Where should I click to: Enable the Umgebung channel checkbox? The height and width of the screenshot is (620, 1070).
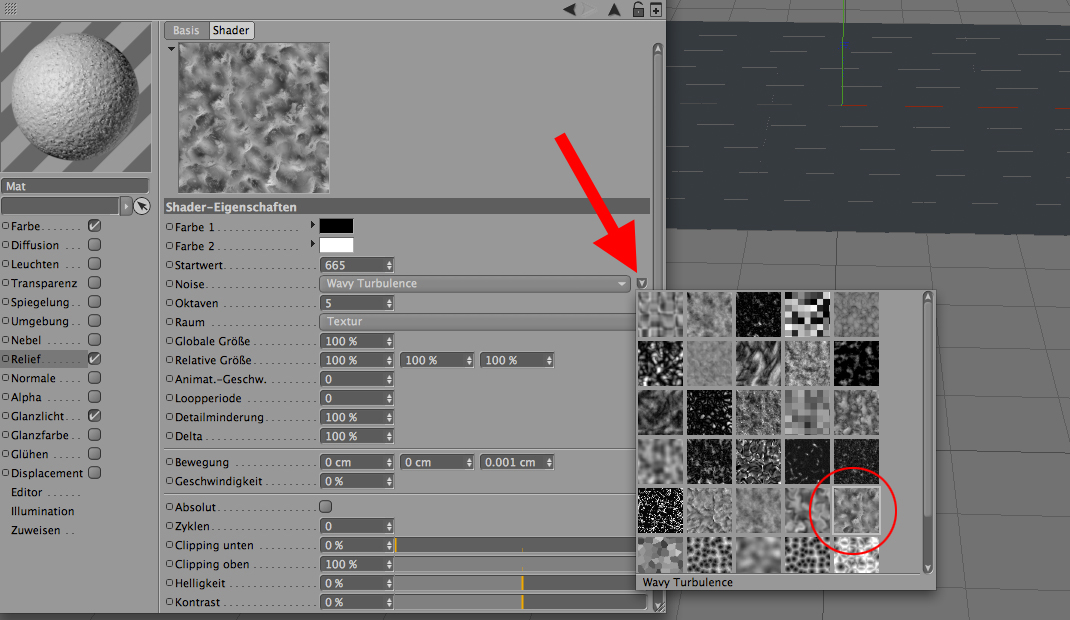coord(95,321)
